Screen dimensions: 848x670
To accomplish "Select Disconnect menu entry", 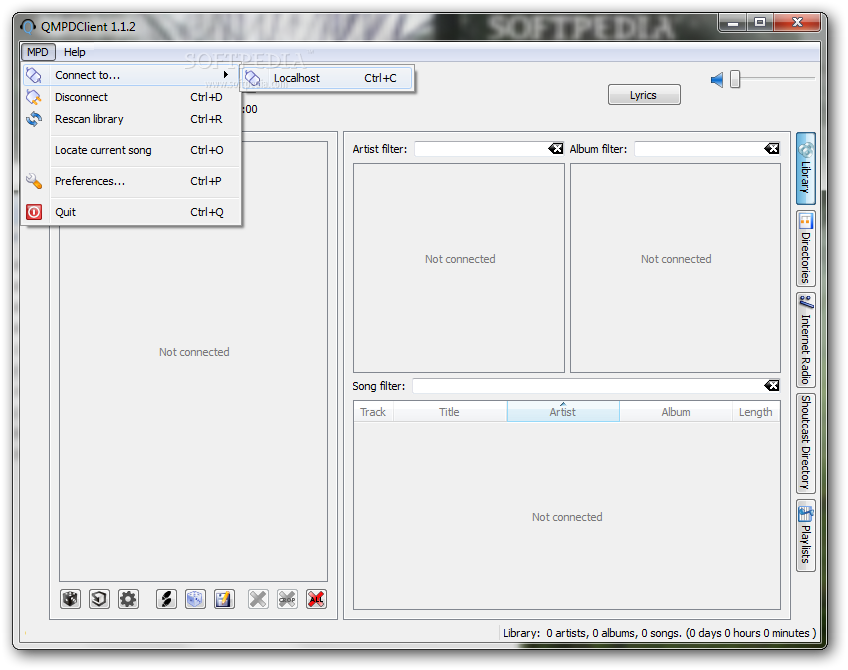I will [131, 97].
